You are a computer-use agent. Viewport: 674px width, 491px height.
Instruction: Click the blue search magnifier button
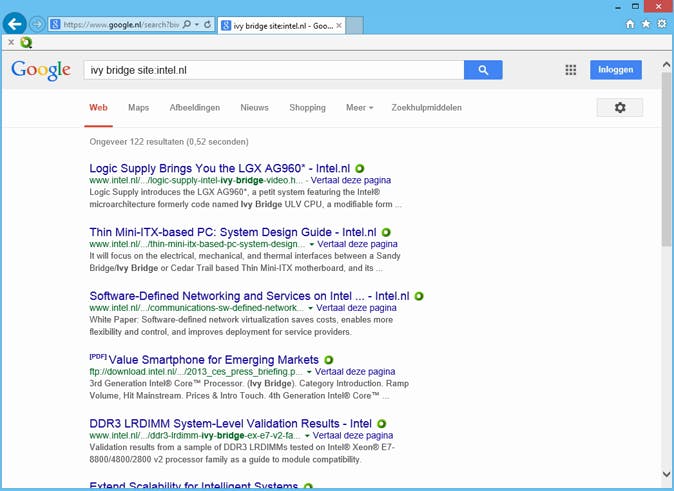pos(483,70)
